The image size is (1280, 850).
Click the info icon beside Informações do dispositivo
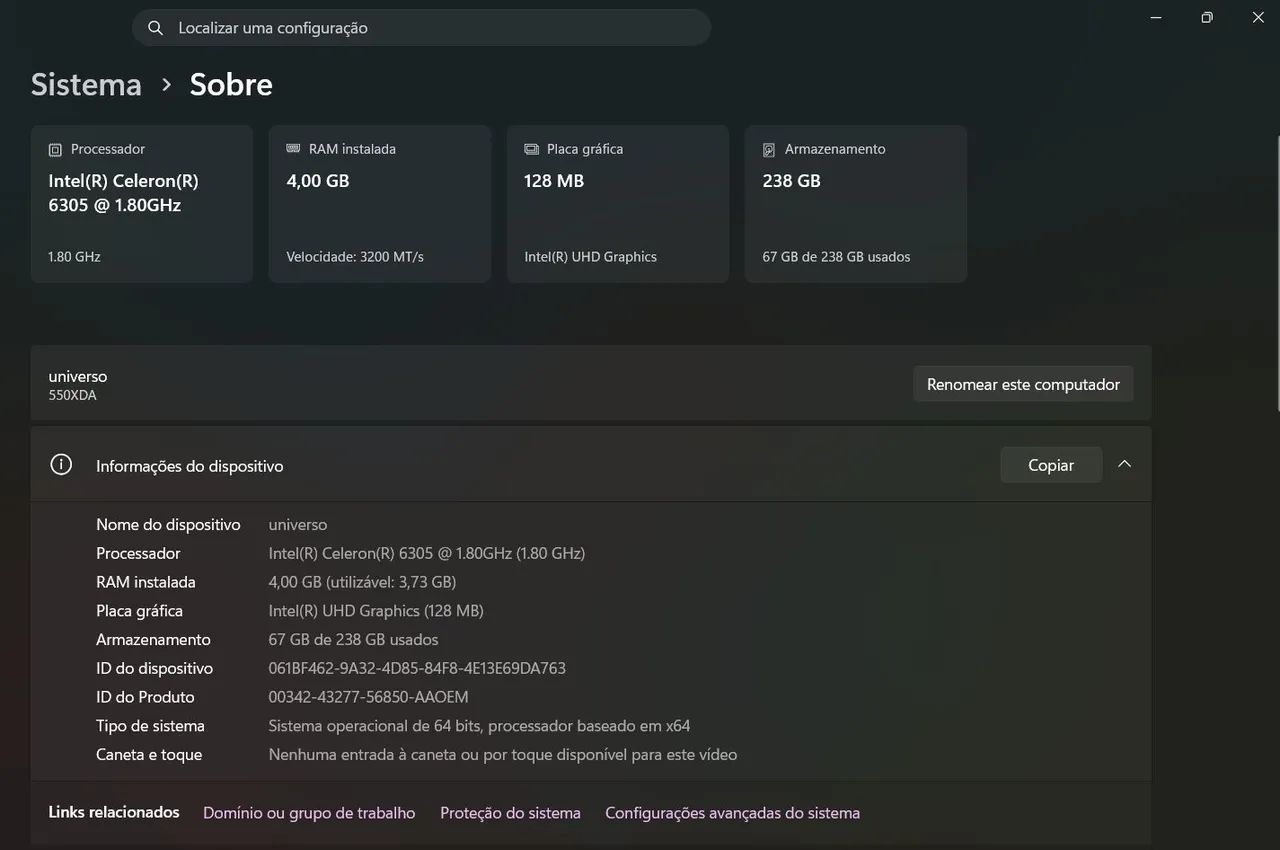pyautogui.click(x=61, y=465)
